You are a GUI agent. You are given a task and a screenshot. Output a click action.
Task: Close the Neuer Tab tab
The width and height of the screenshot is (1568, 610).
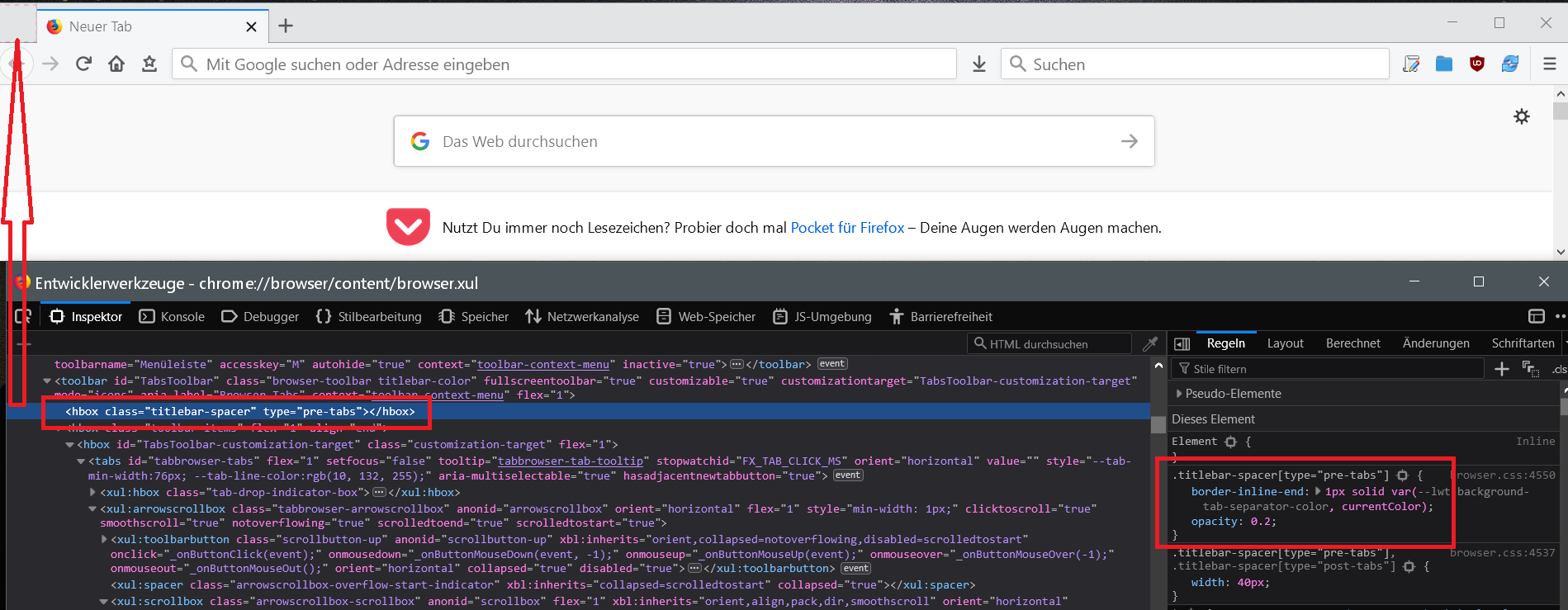[x=252, y=26]
